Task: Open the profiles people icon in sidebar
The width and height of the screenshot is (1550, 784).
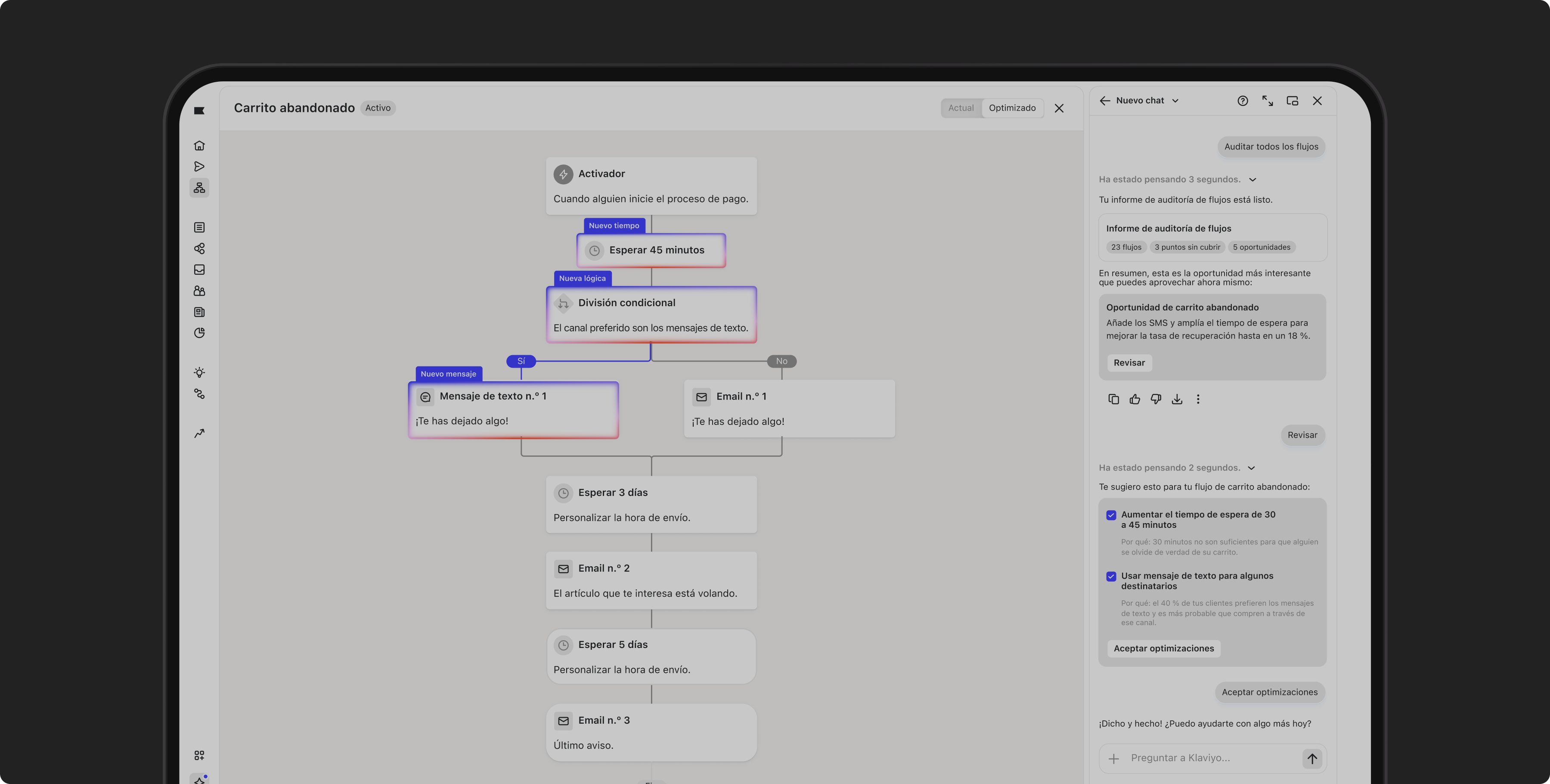Action: (x=199, y=291)
